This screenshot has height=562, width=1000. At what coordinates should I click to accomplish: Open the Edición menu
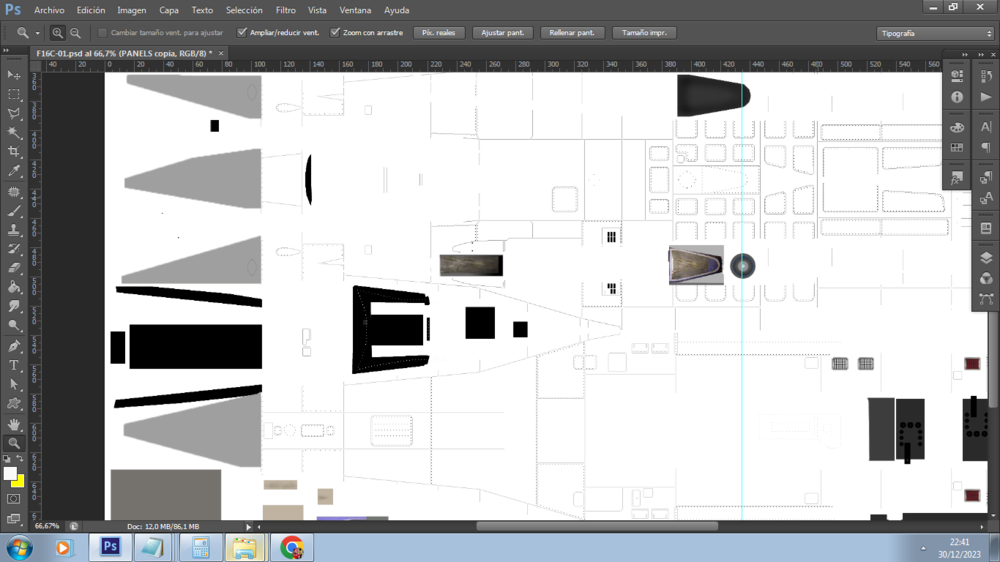click(91, 10)
